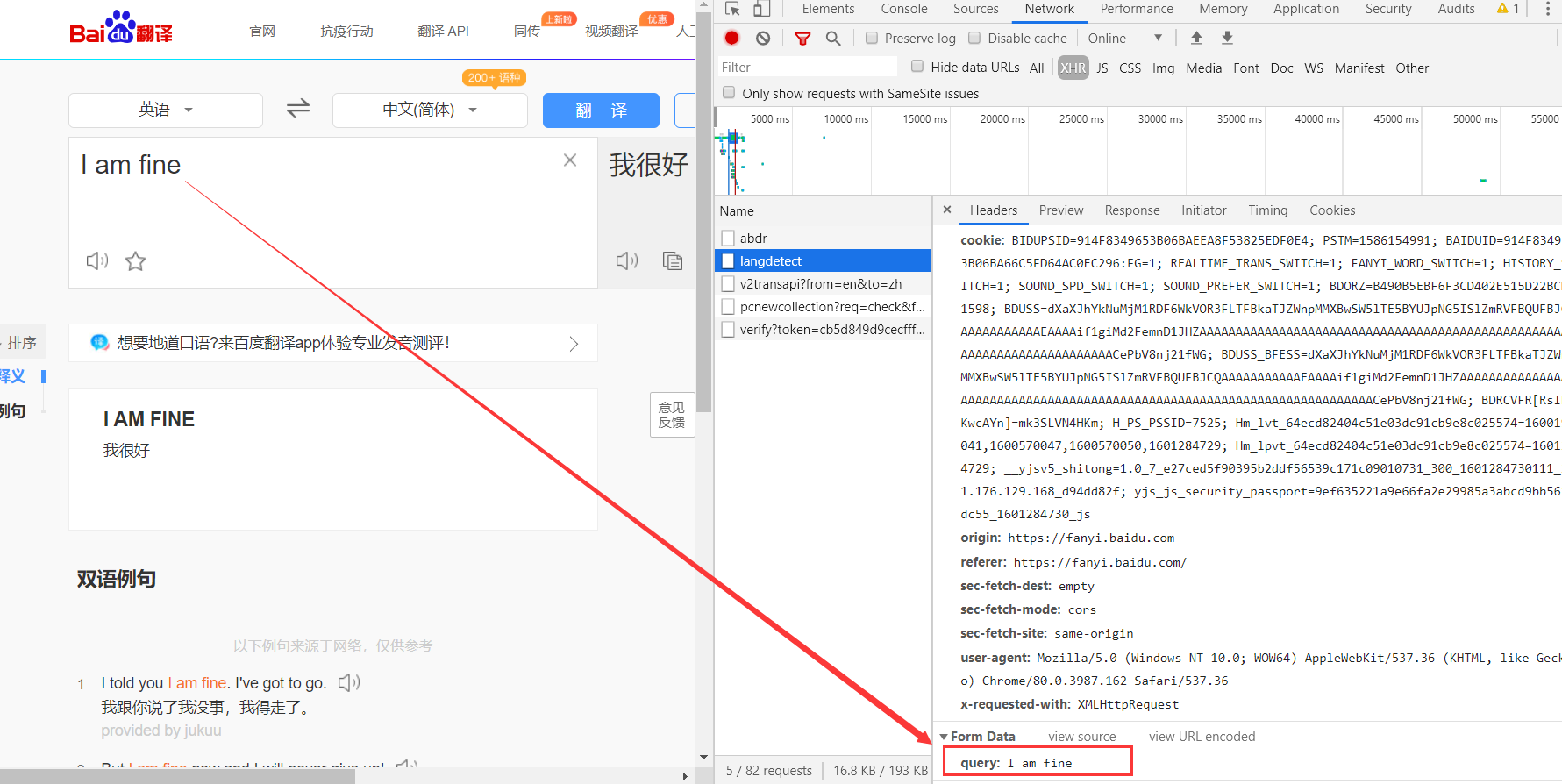This screenshot has width=1562, height=784.
Task: Open the Cookies tab of request
Action: coord(1332,210)
